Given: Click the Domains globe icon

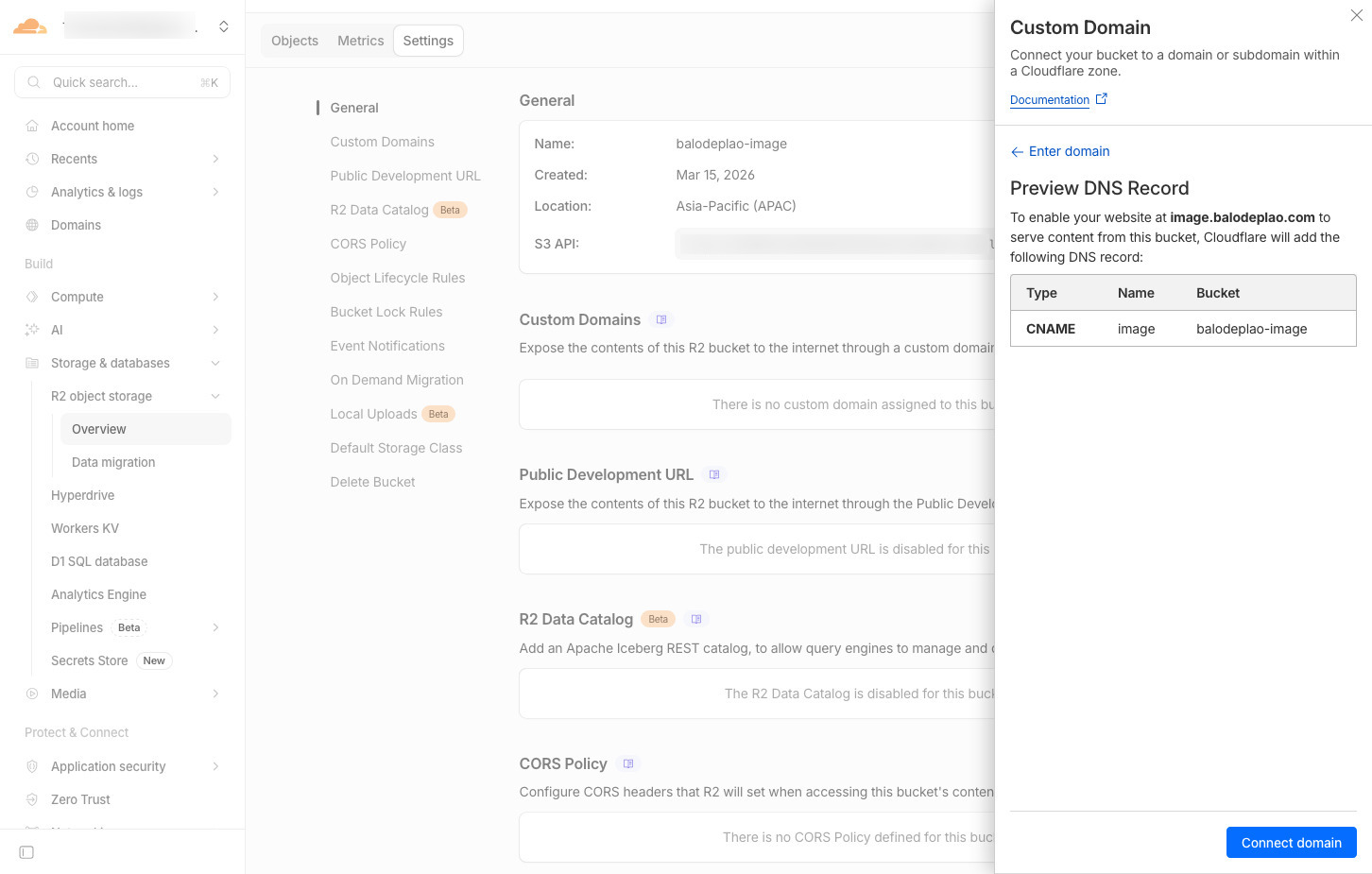Looking at the screenshot, I should pyautogui.click(x=32, y=225).
